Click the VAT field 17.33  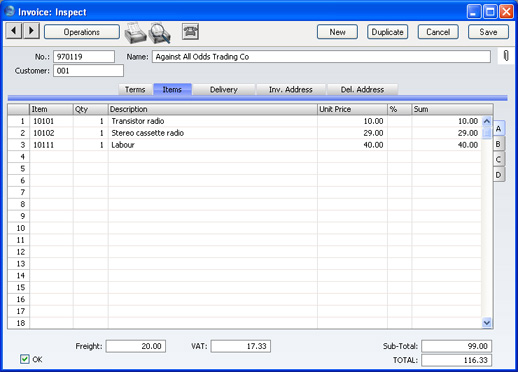point(241,346)
